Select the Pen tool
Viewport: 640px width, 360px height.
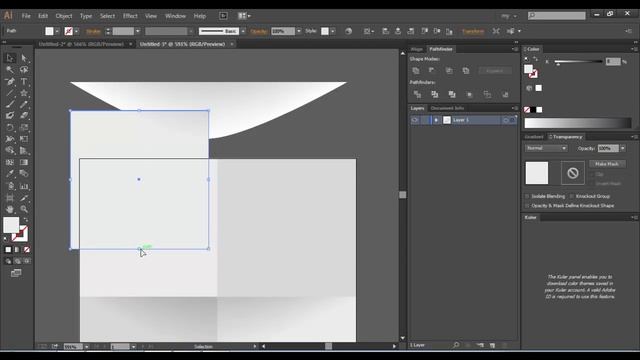click(x=10, y=82)
